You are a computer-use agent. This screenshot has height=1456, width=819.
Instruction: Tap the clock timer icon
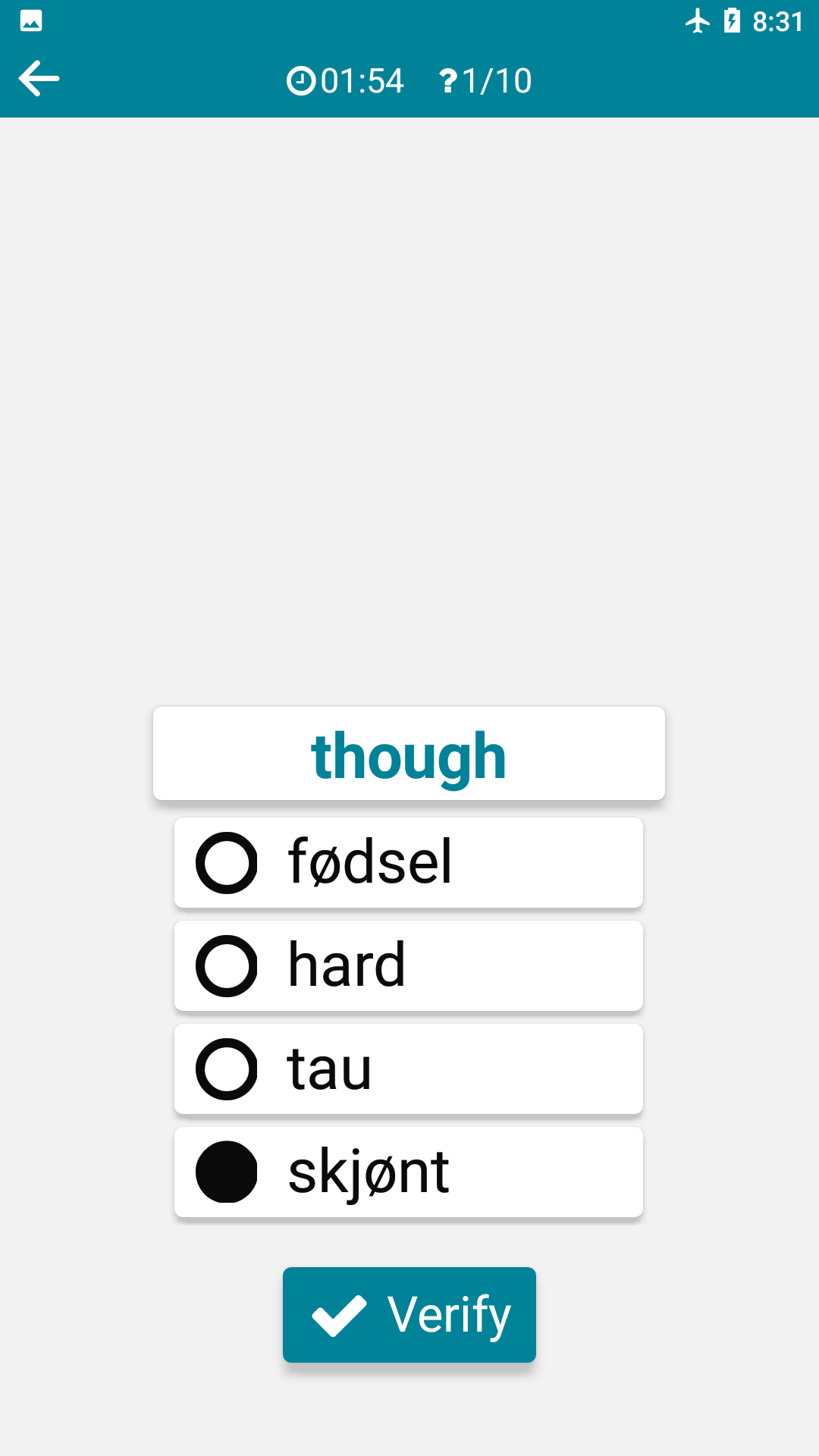point(300,81)
